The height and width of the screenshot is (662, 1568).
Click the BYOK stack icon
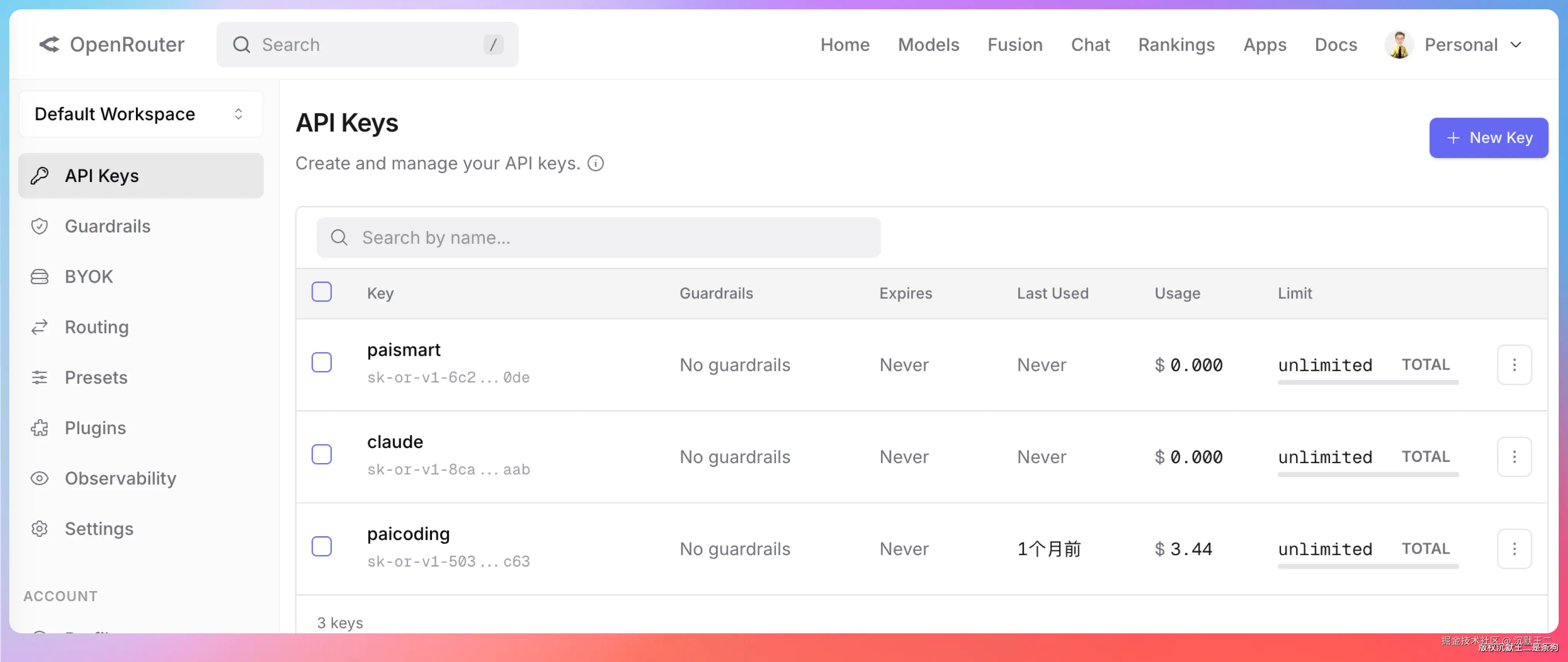pos(40,276)
